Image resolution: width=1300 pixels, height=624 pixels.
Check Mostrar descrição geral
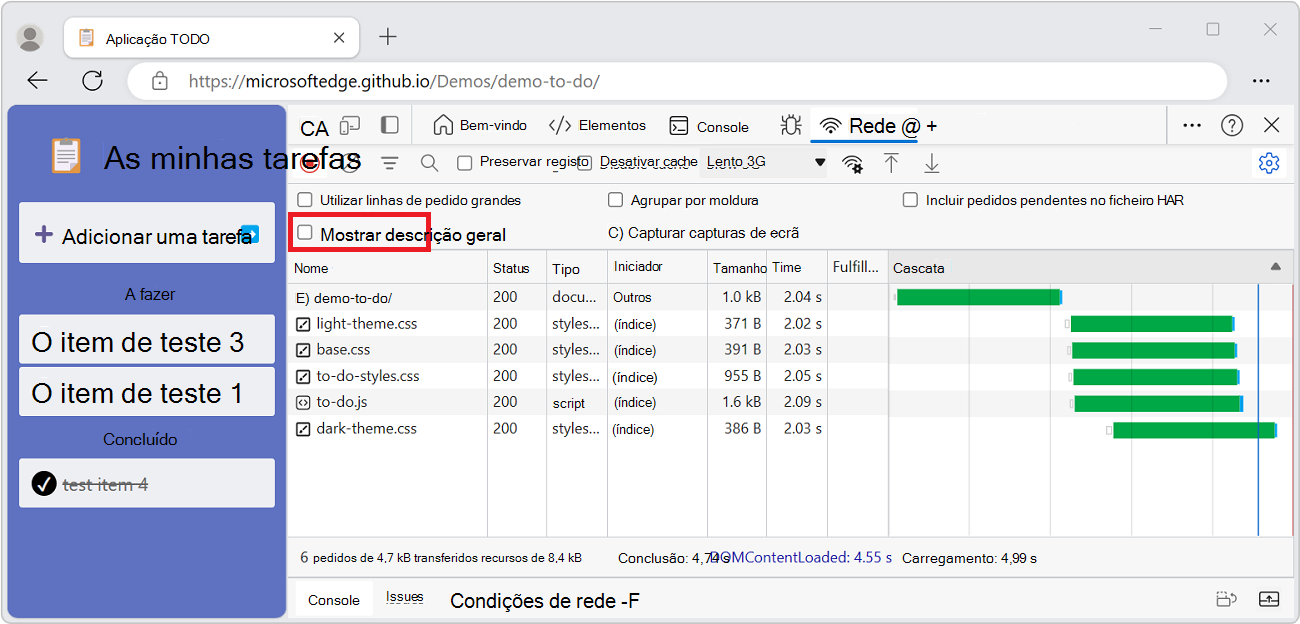[306, 232]
